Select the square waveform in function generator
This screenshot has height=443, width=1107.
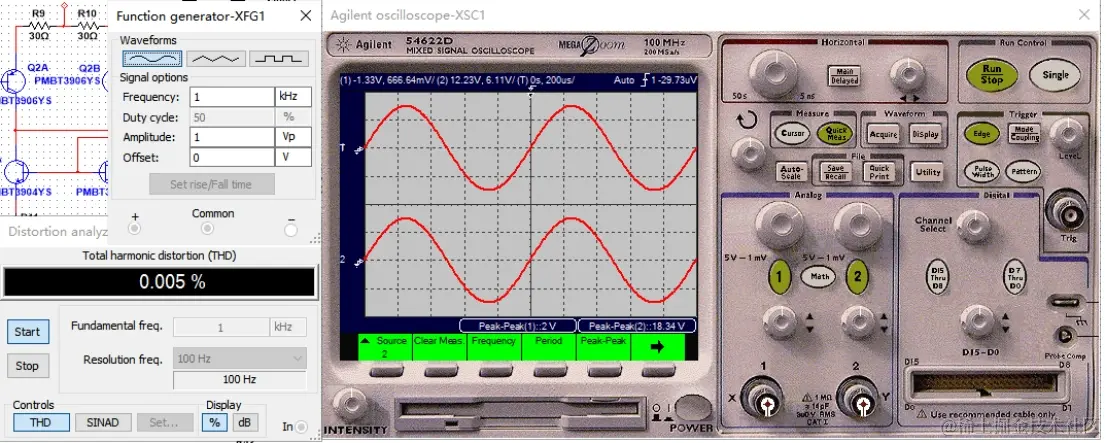[279, 59]
